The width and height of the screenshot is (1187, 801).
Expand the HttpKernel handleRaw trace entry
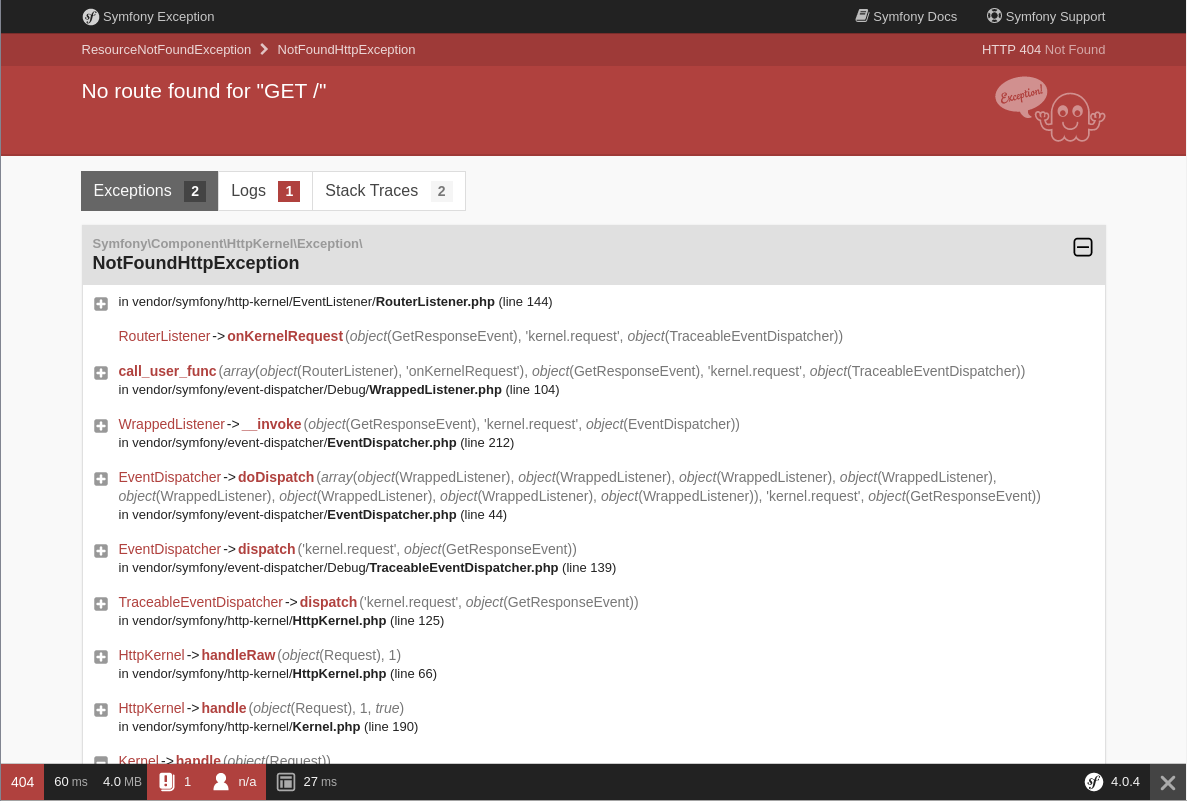point(101,657)
